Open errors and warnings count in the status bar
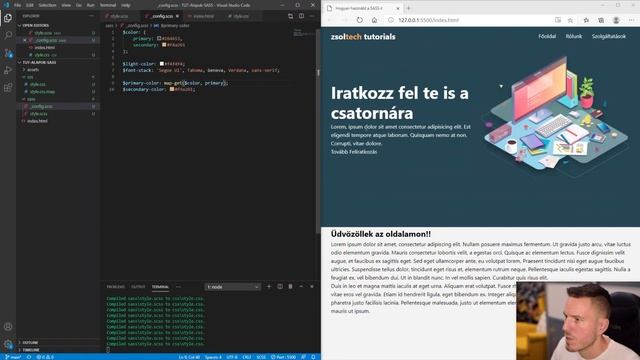Screen dimensions: 640x360 pos(45,357)
